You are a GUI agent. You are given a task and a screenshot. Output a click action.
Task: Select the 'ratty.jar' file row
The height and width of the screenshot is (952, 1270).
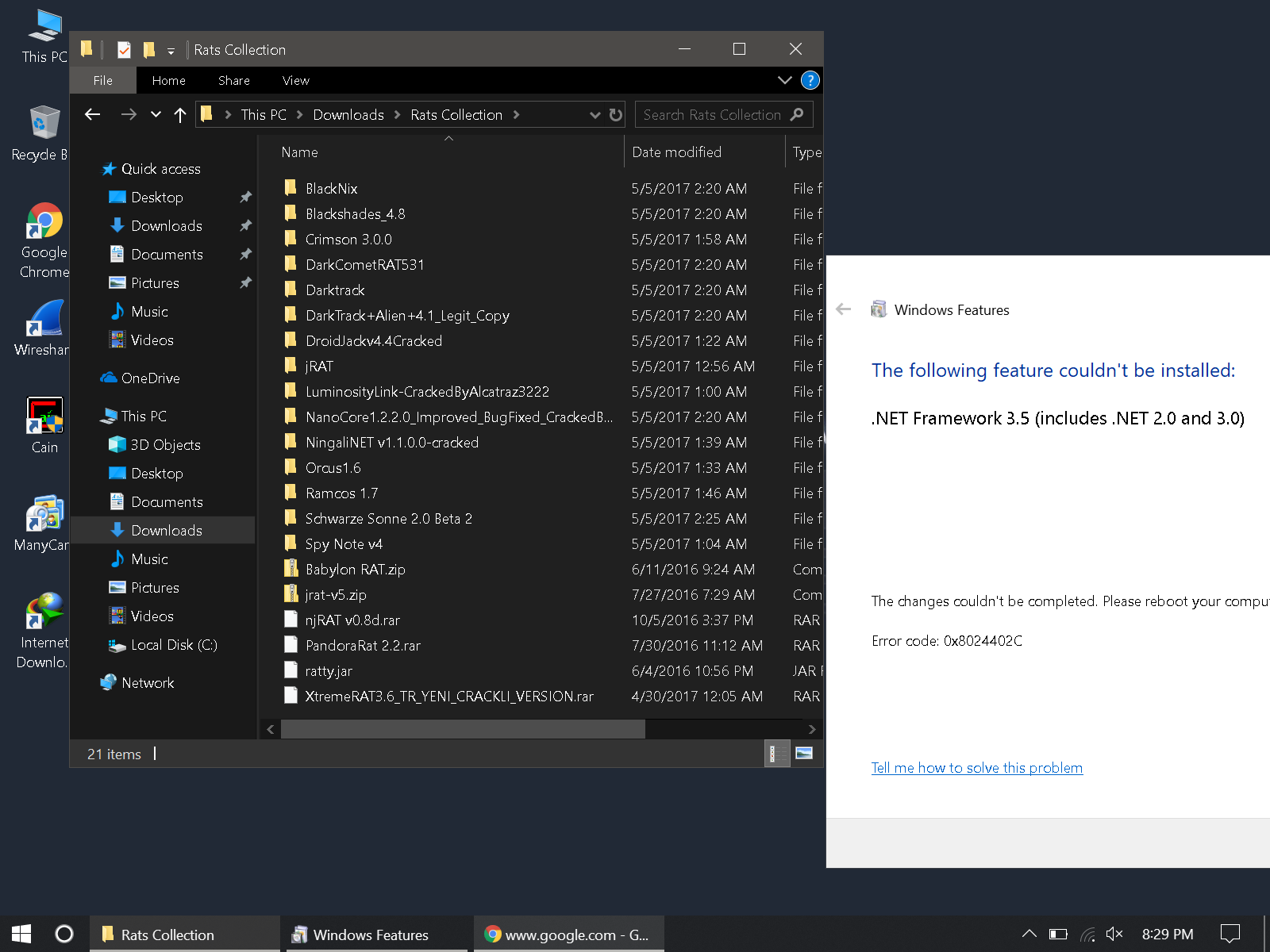click(548, 671)
